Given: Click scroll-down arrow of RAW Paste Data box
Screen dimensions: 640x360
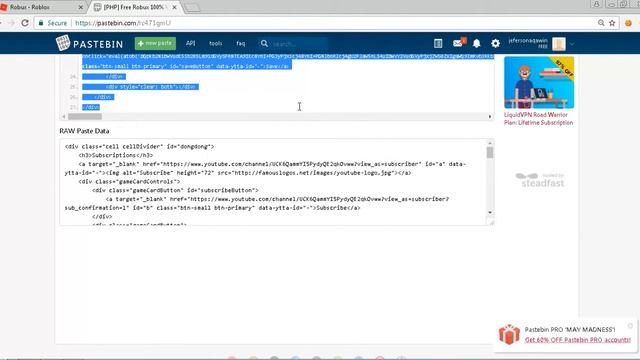Looking at the screenshot, I should [490, 213].
